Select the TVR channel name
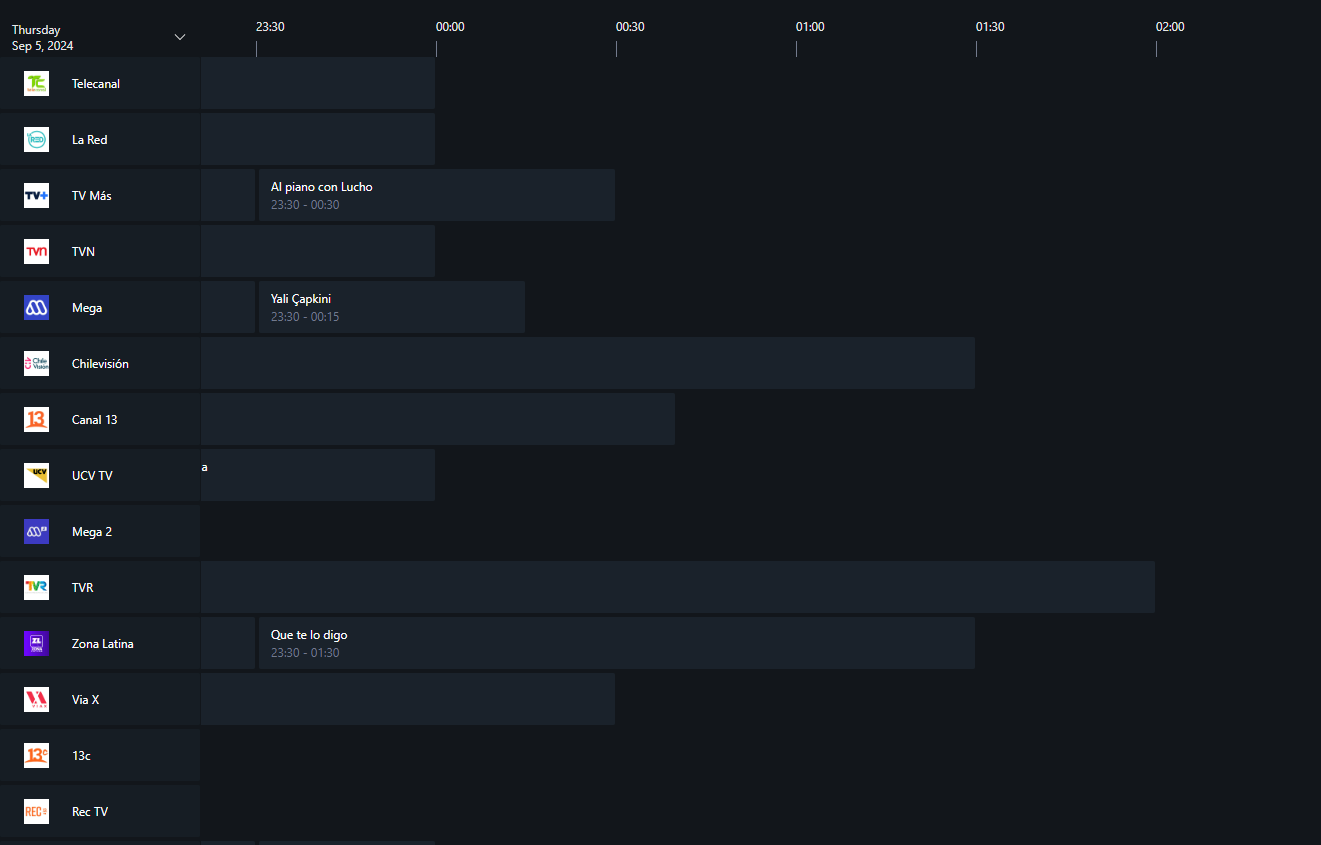 83,588
